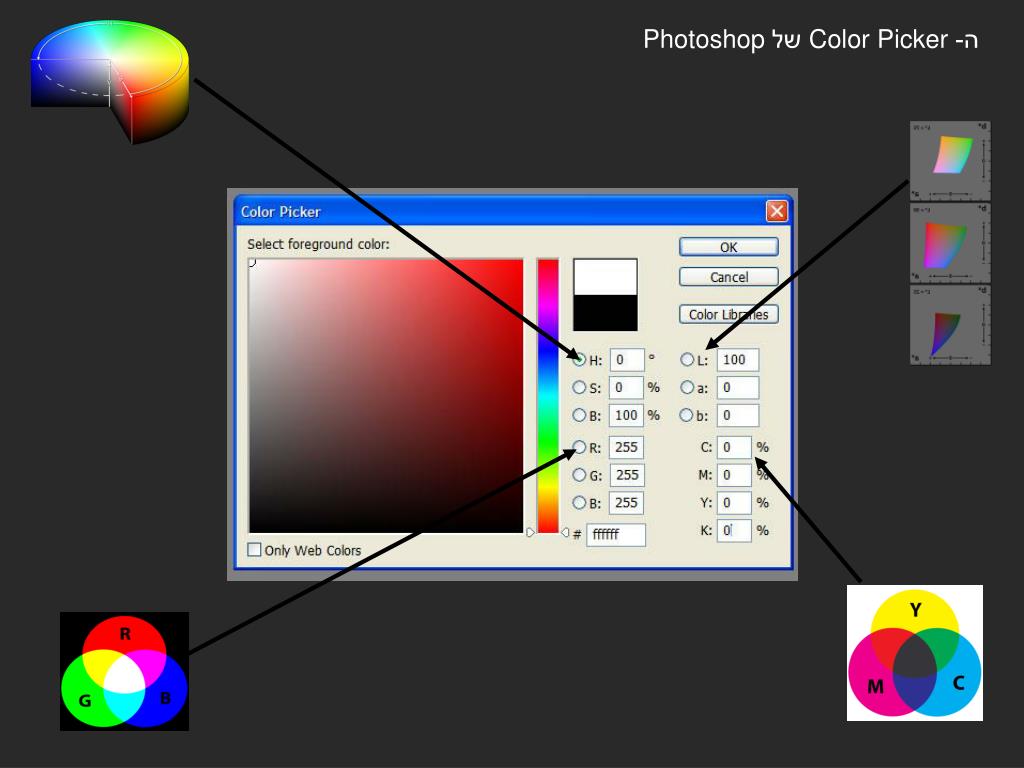Click the Color Picker title bar text

click(x=281, y=212)
